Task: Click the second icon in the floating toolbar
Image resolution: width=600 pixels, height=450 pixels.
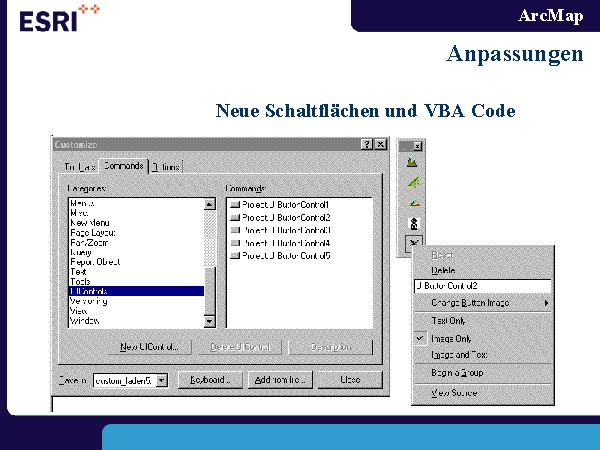Action: click(411, 182)
